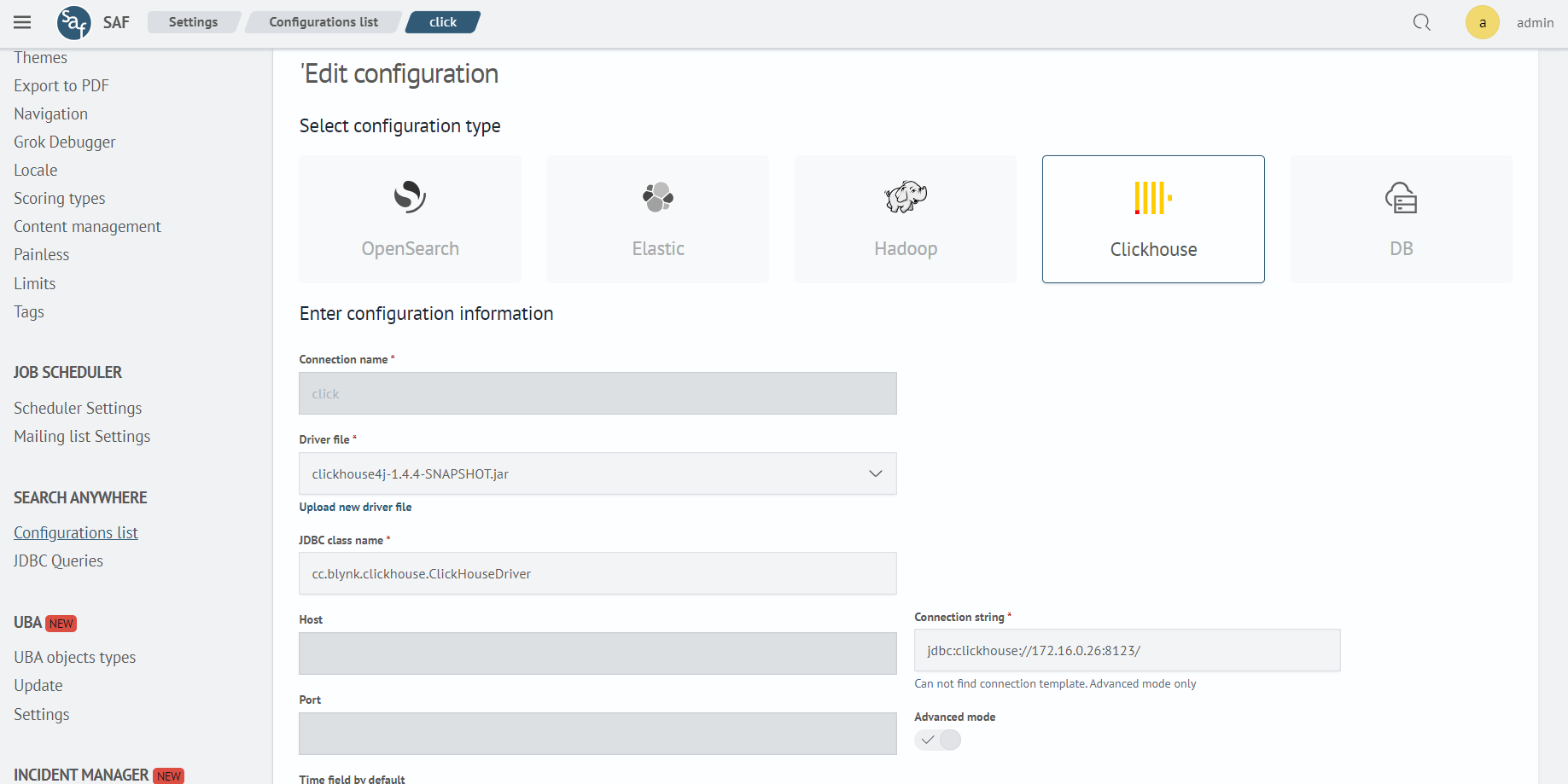Viewport: 1568px width, 784px height.
Task: Click the Connection name field
Action: [597, 393]
